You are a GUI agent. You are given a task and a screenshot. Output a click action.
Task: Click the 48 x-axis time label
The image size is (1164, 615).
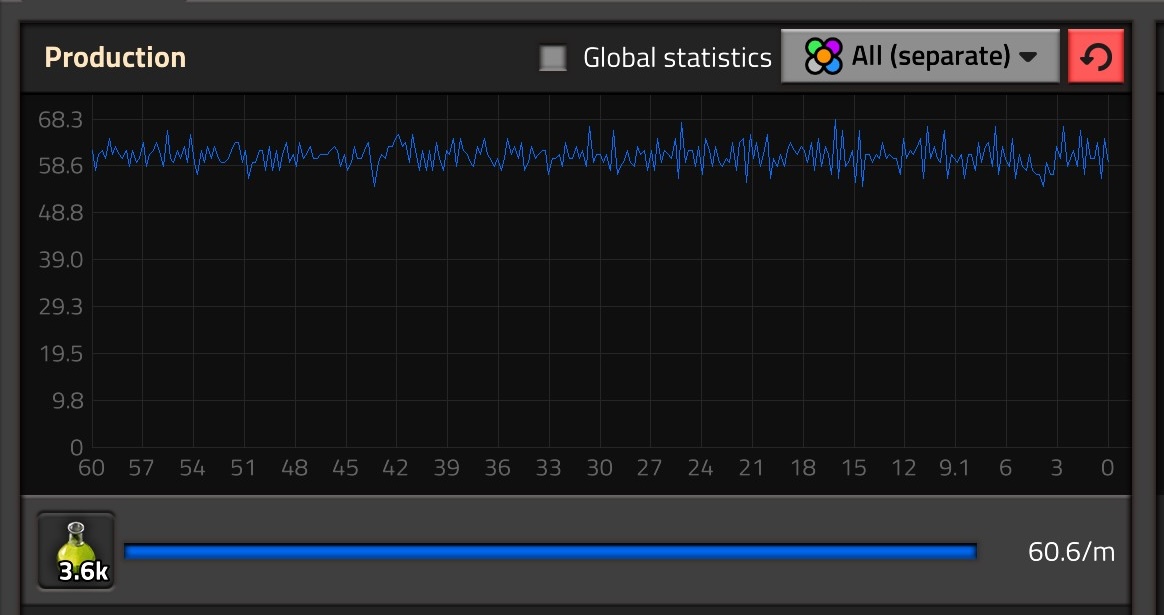tap(294, 468)
